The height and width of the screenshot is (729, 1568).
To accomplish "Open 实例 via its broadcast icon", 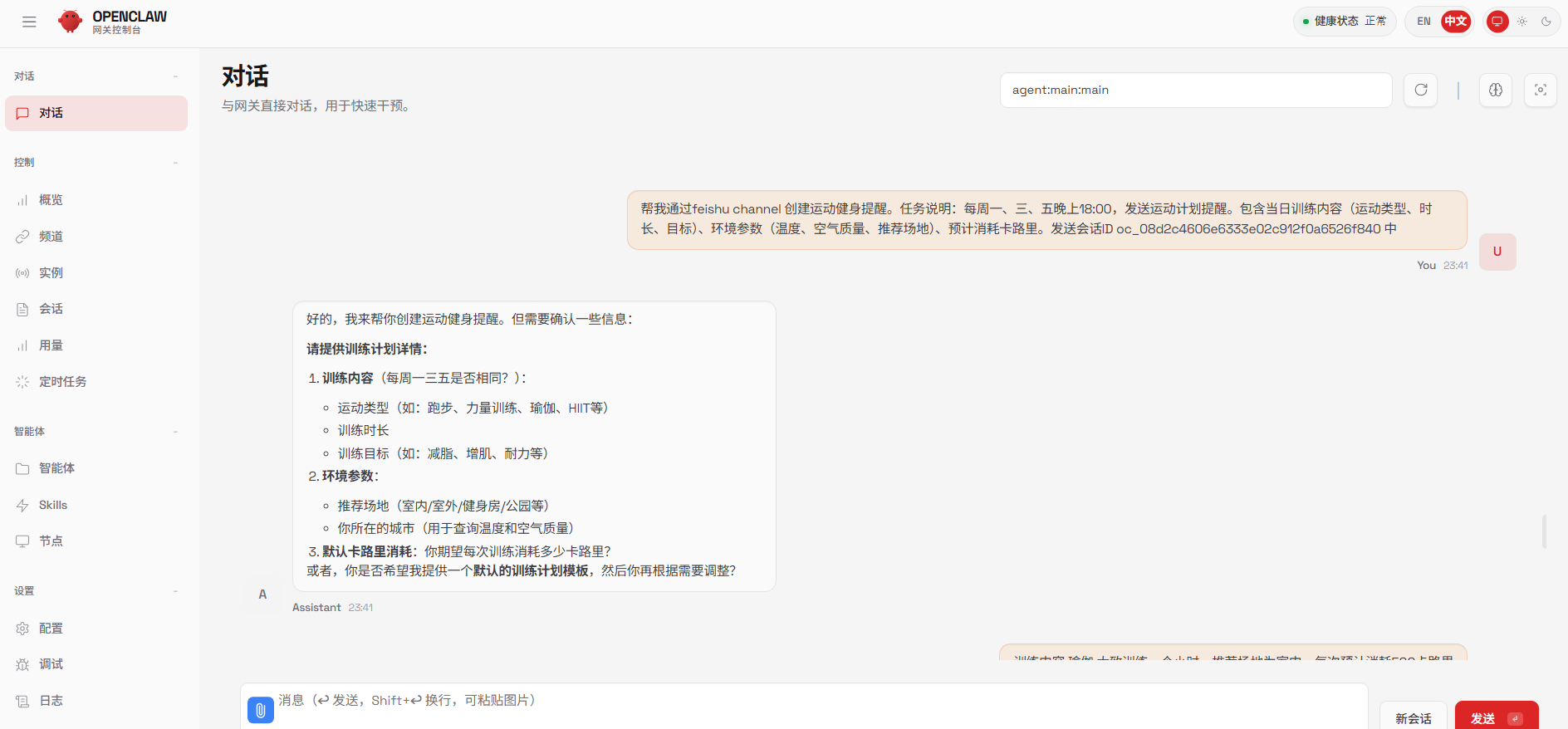I will 22,273.
